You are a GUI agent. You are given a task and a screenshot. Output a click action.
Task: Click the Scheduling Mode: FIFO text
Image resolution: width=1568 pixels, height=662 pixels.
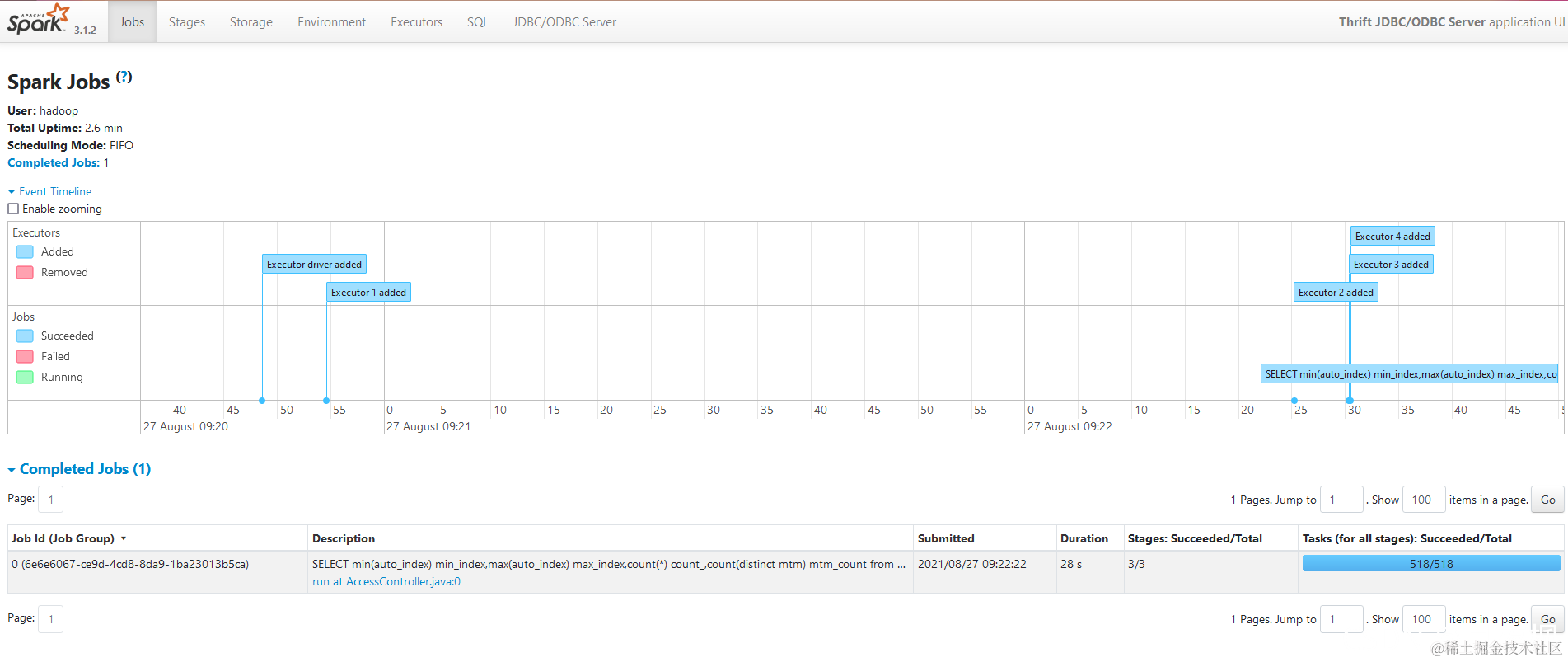(x=70, y=145)
